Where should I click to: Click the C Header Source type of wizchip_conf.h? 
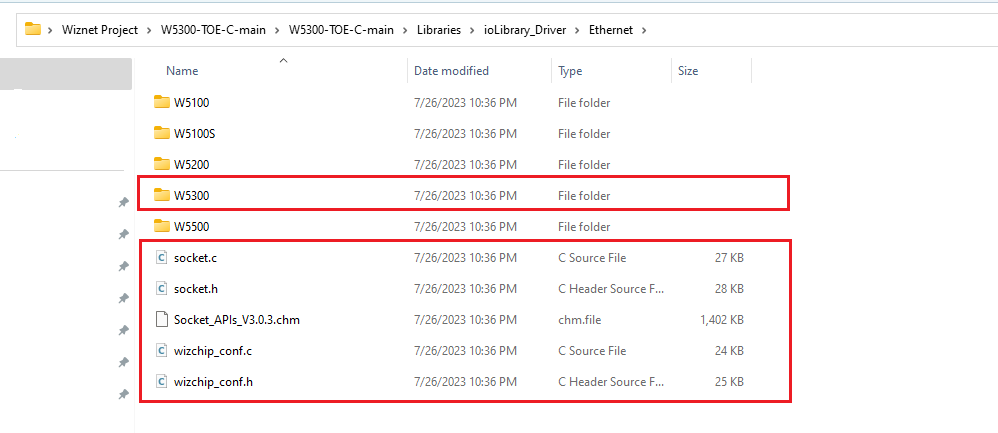tap(611, 382)
